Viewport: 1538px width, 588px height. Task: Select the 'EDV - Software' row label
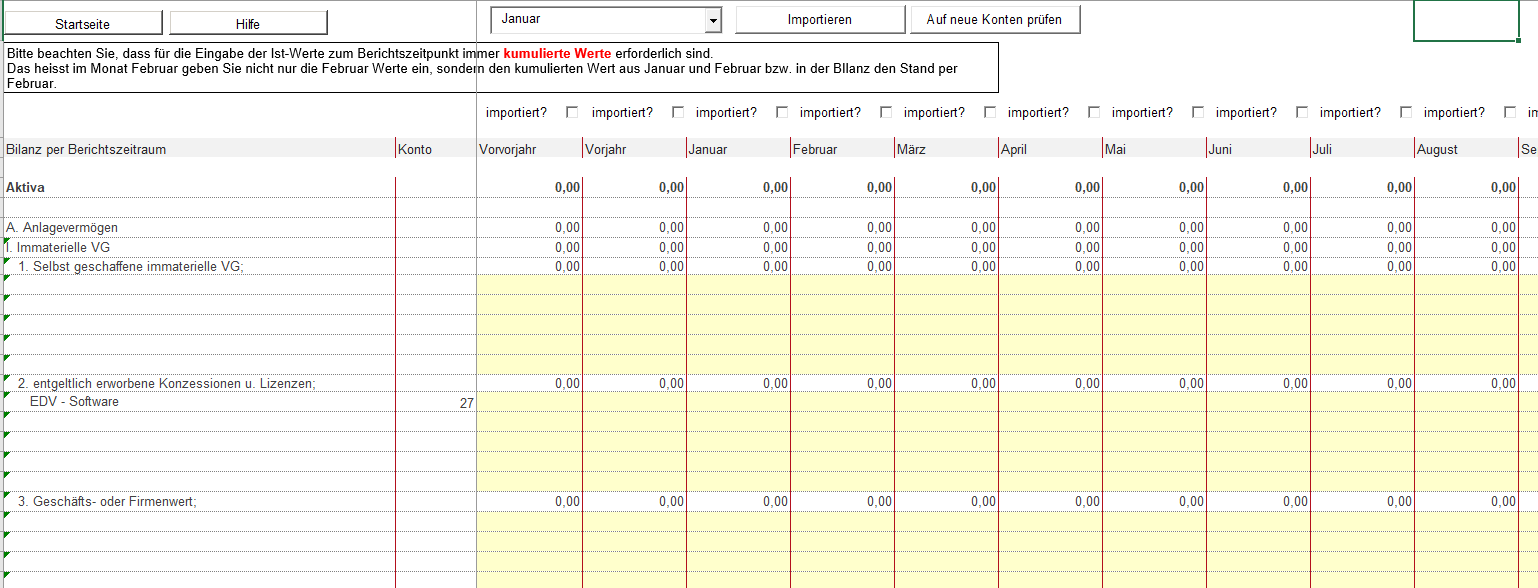pyautogui.click(x=74, y=402)
